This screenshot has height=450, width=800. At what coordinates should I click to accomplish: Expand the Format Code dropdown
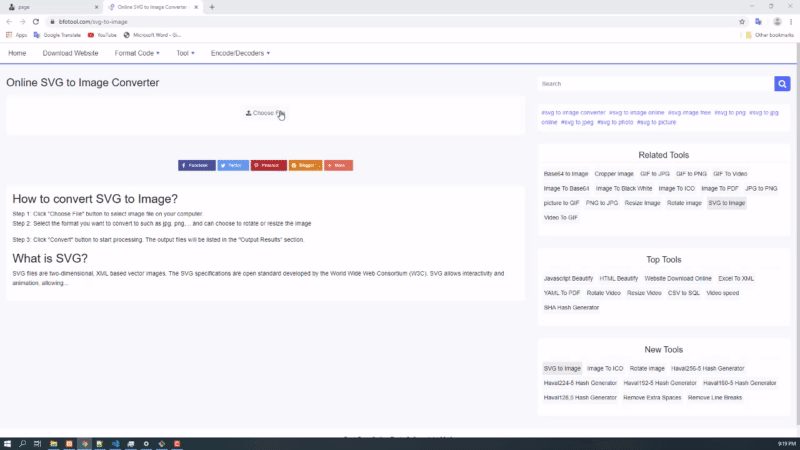pyautogui.click(x=137, y=53)
